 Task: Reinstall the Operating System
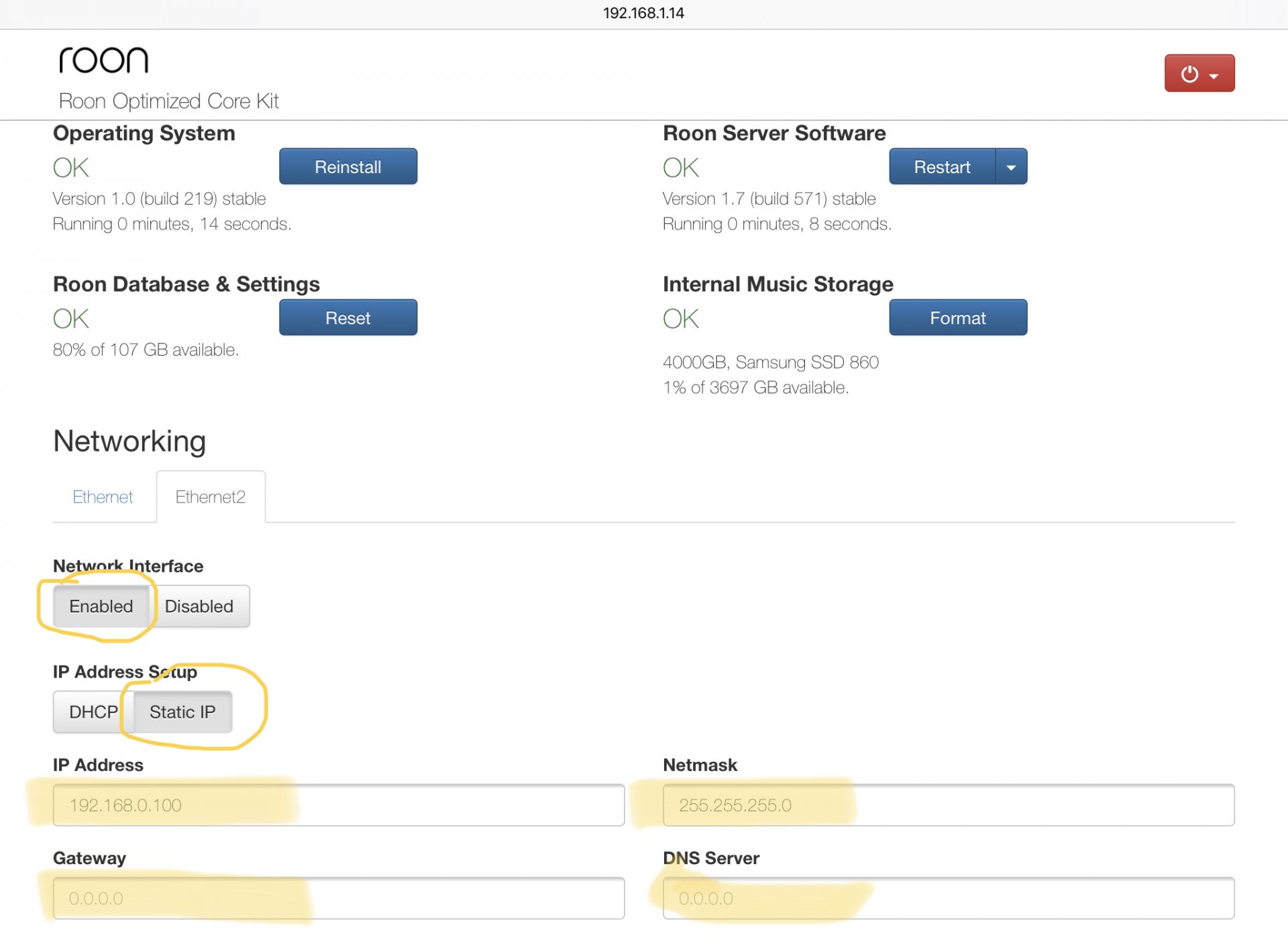(347, 166)
